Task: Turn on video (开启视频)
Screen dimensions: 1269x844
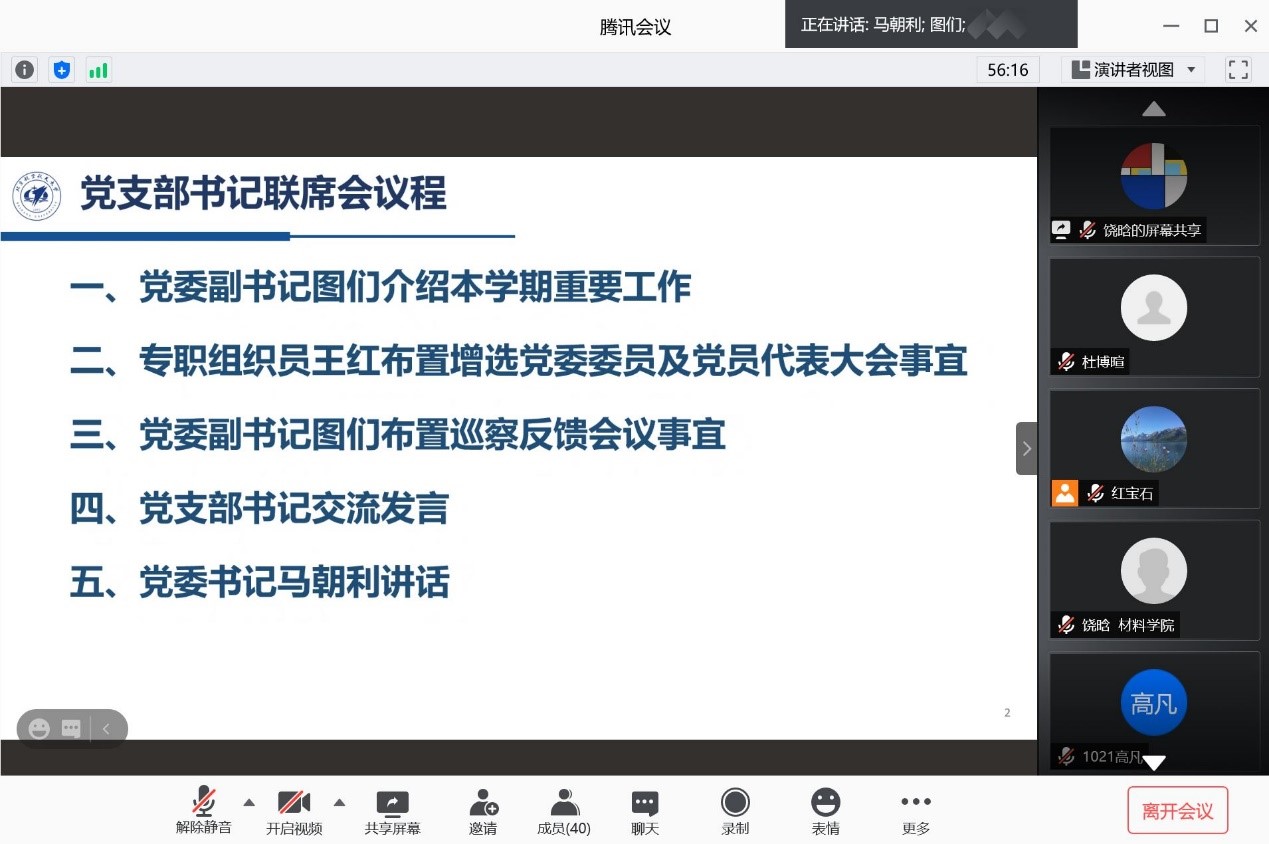Action: coord(294,811)
